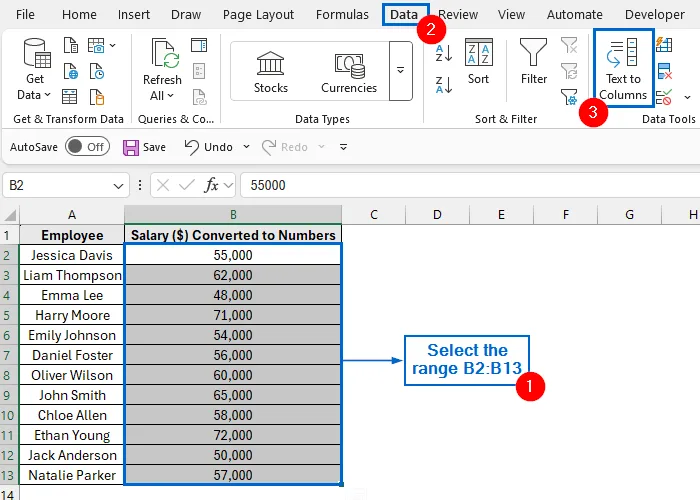Select column A header

tap(72, 215)
